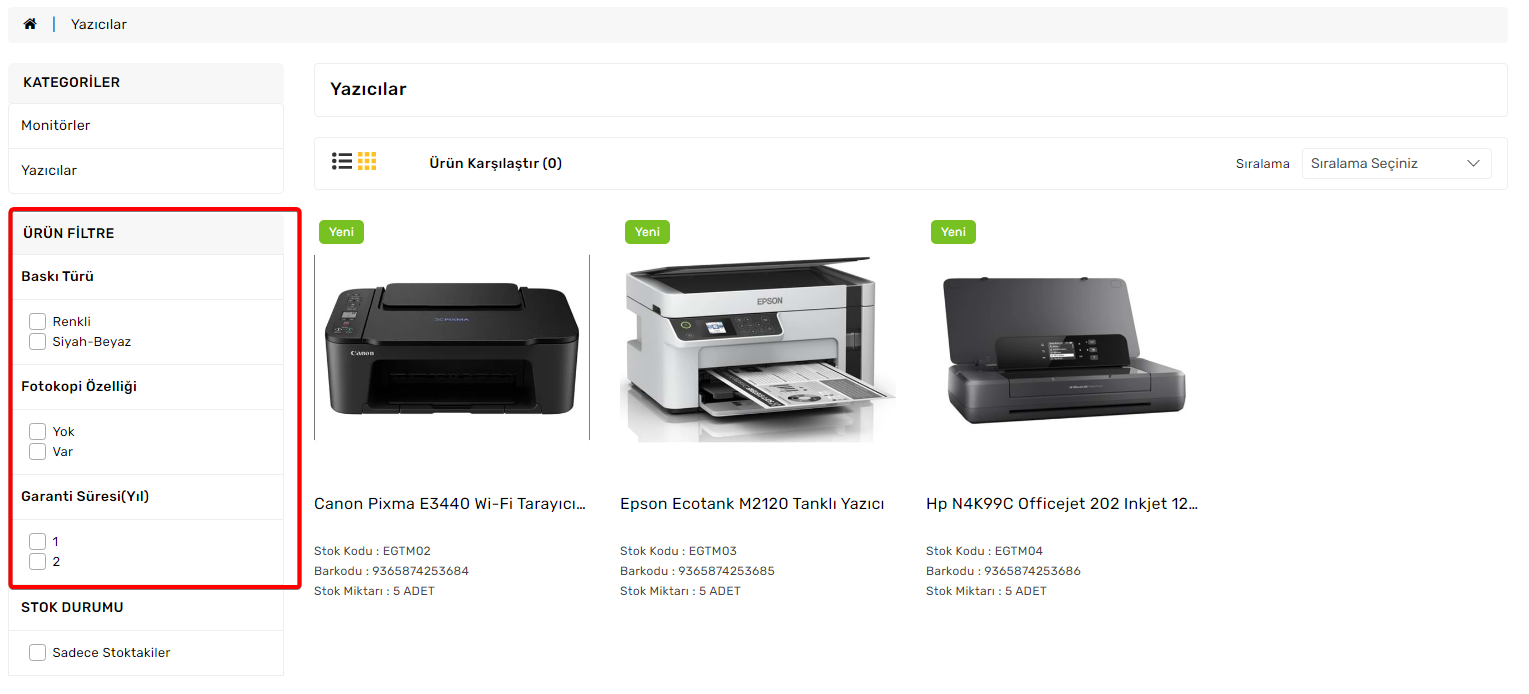The image size is (1529, 694).
Task: Open the Sıralama Seçiniz sort dropdown
Action: pos(1396,164)
